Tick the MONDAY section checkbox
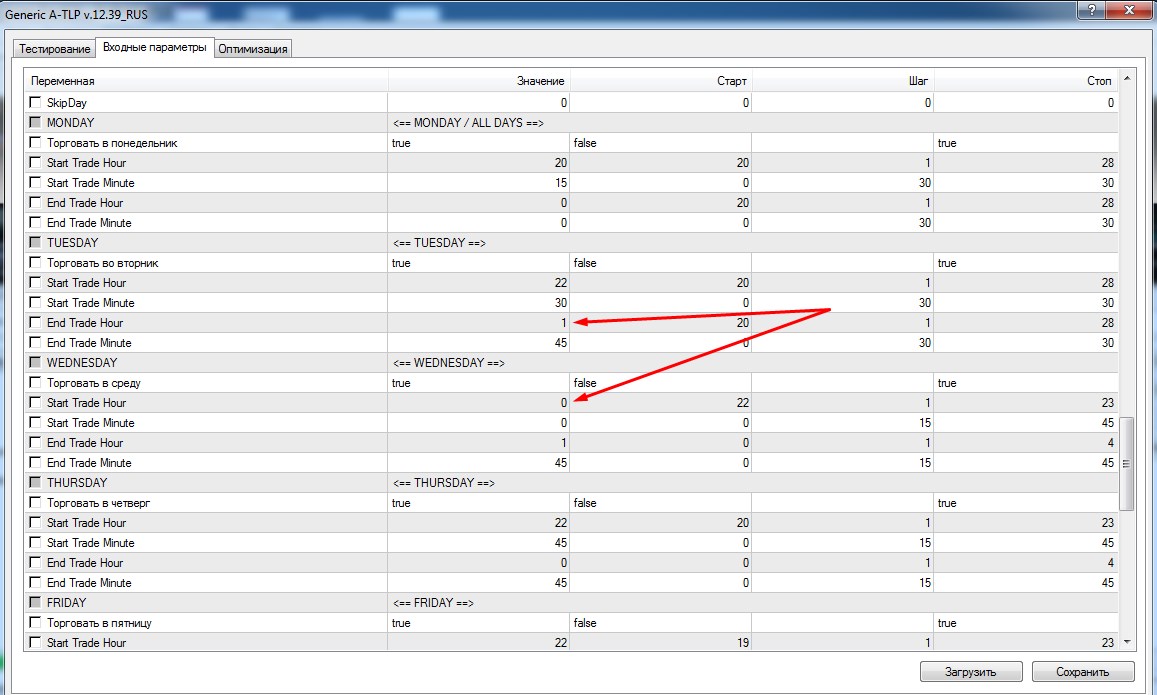This screenshot has height=695, width=1157. [35, 122]
